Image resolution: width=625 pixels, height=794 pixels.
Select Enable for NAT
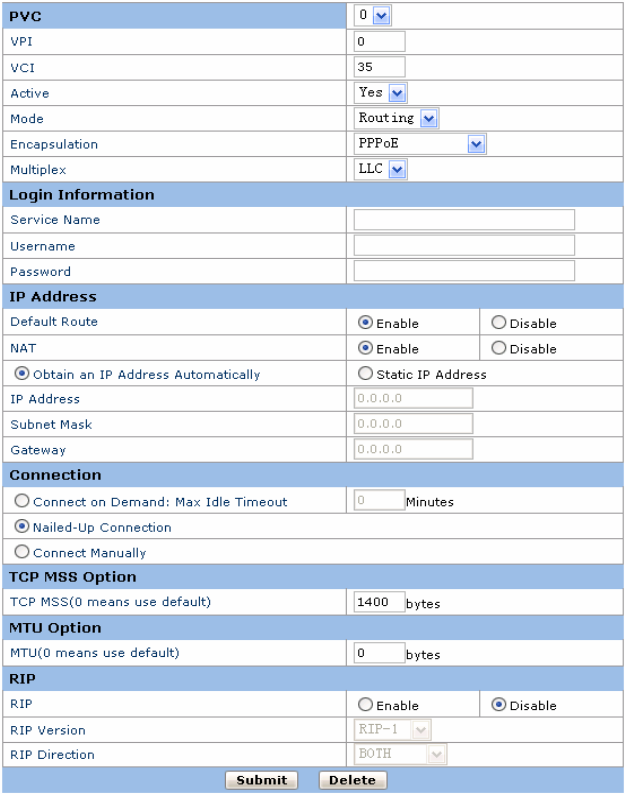365,348
